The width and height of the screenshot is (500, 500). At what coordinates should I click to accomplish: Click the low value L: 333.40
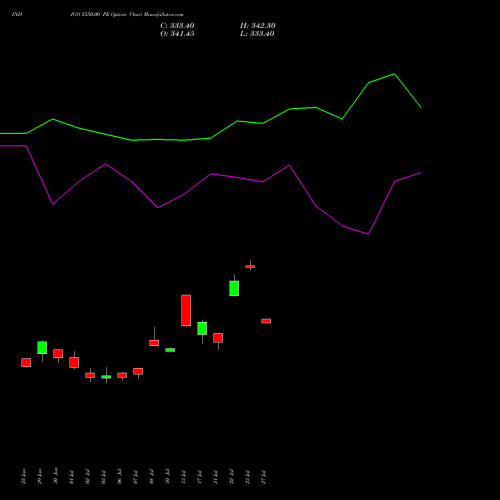click(257, 34)
